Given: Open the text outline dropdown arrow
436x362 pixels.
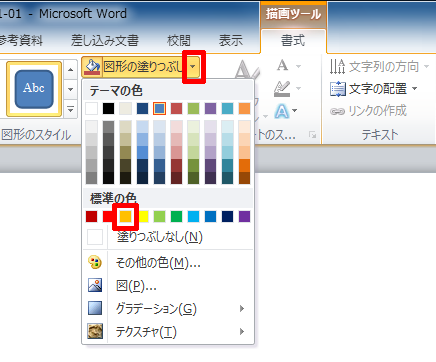Looking at the screenshot, I should [298, 88].
